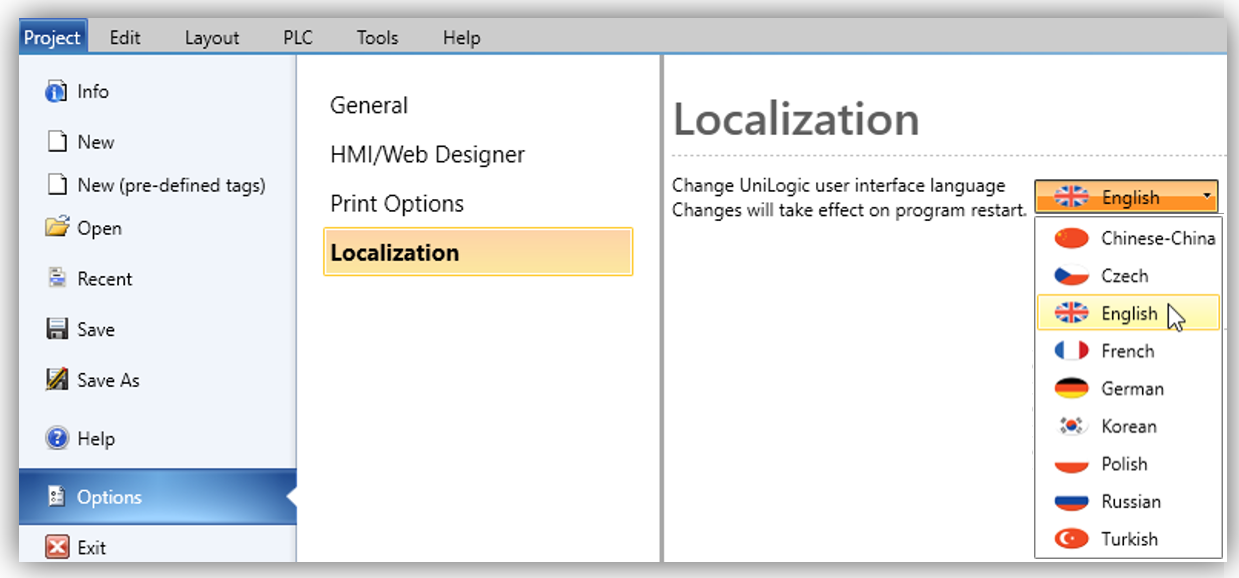The width and height of the screenshot is (1239, 578).
Task: Click the German flag icon
Action: coord(1072,388)
